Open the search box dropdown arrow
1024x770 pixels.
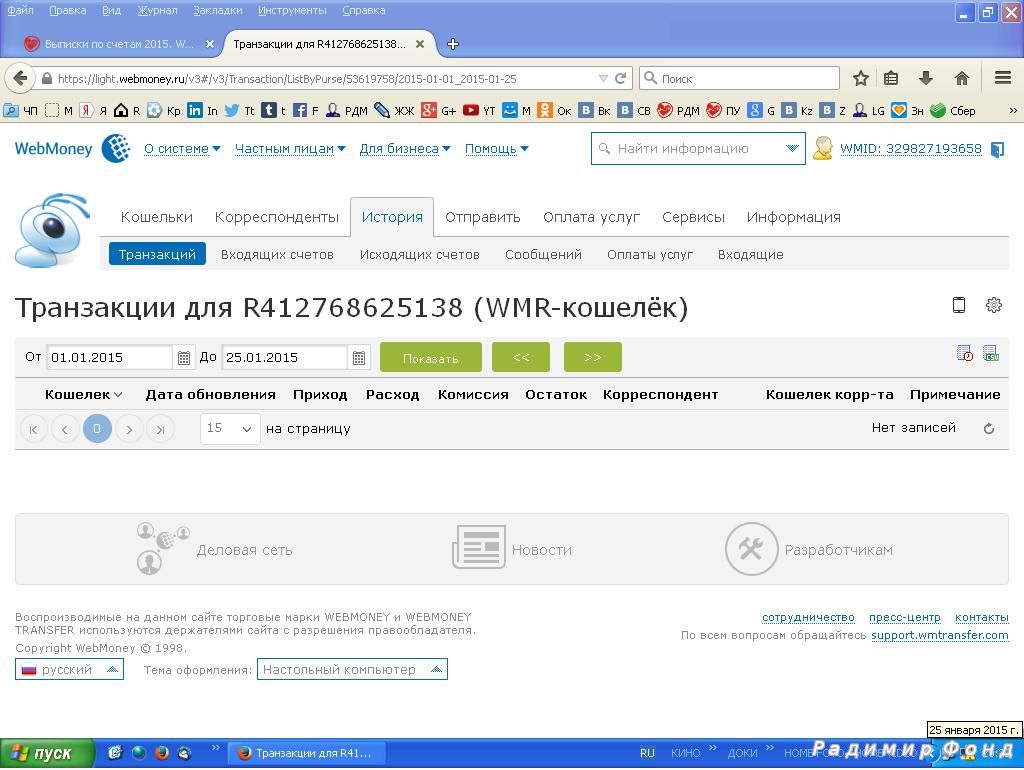pyautogui.click(x=792, y=148)
